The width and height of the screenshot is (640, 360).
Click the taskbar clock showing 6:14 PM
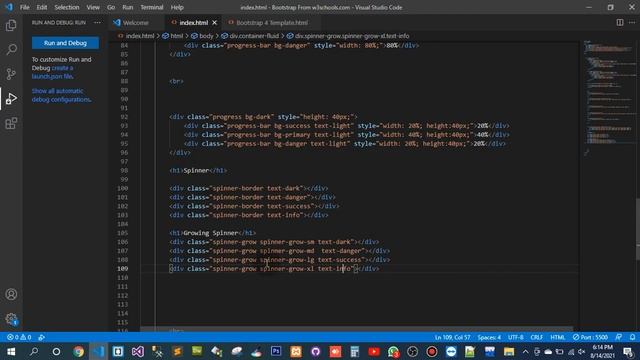[x=602, y=351]
